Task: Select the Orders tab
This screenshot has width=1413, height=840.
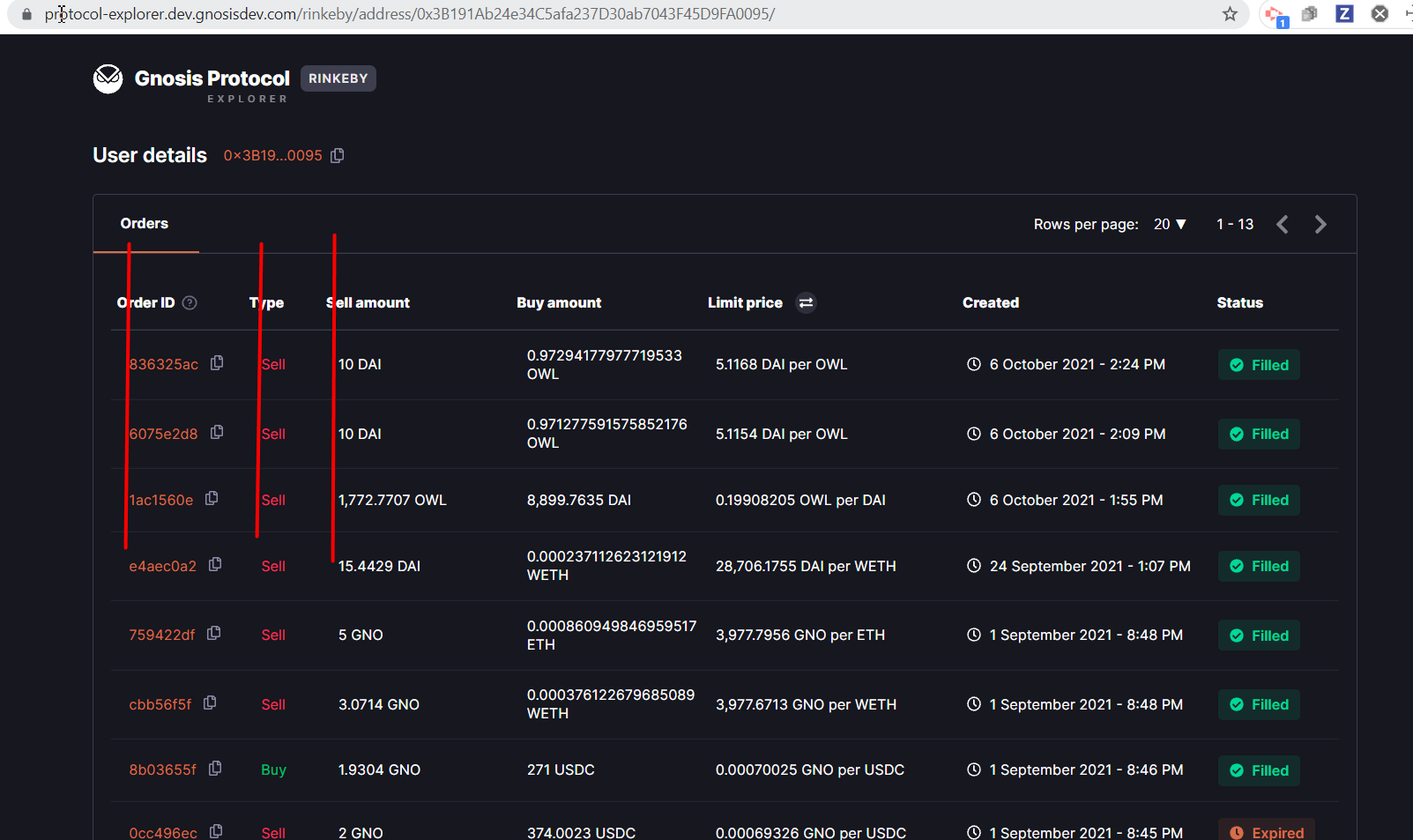Action: 145,223
